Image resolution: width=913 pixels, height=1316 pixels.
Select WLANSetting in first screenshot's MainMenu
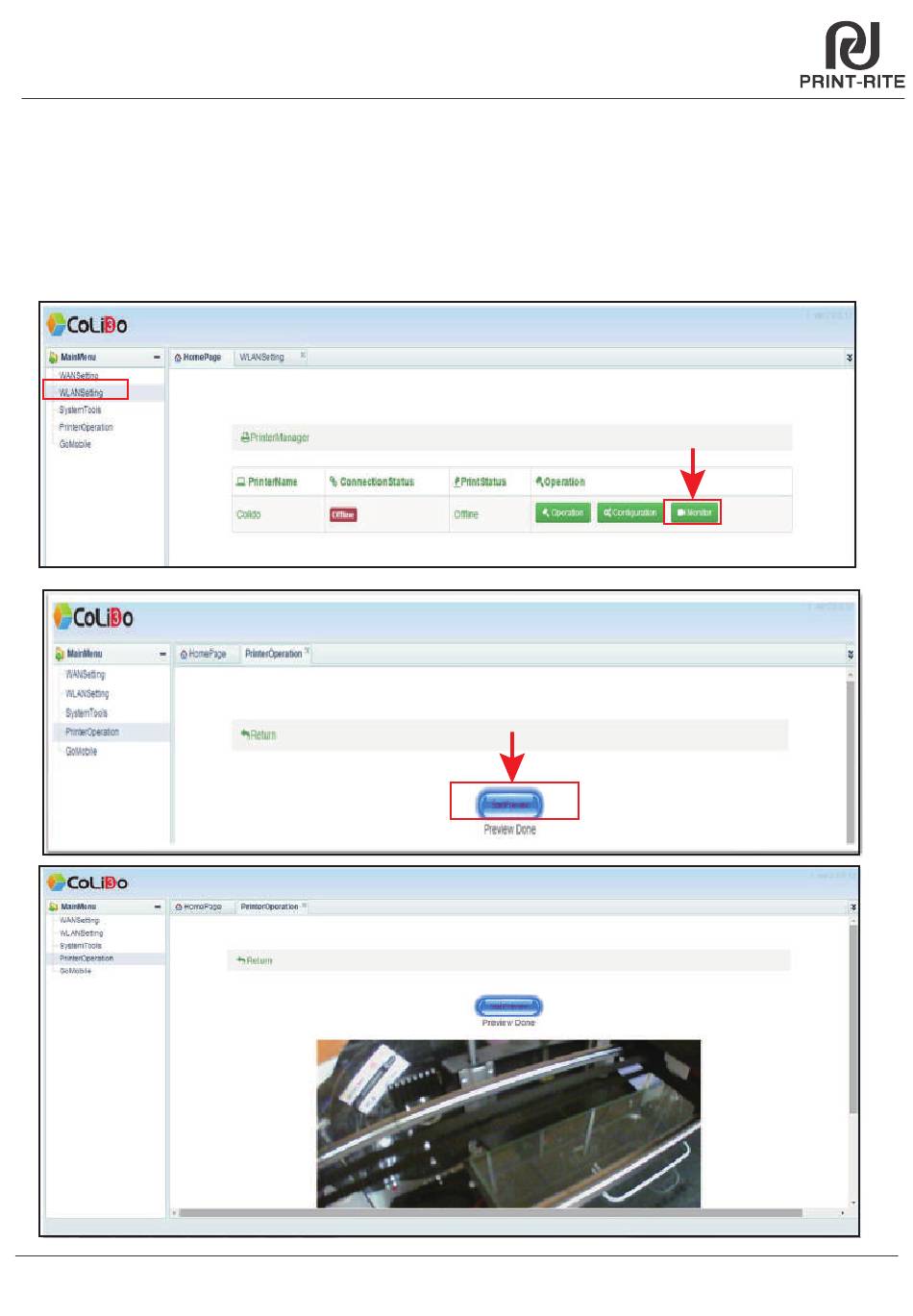[x=81, y=392]
